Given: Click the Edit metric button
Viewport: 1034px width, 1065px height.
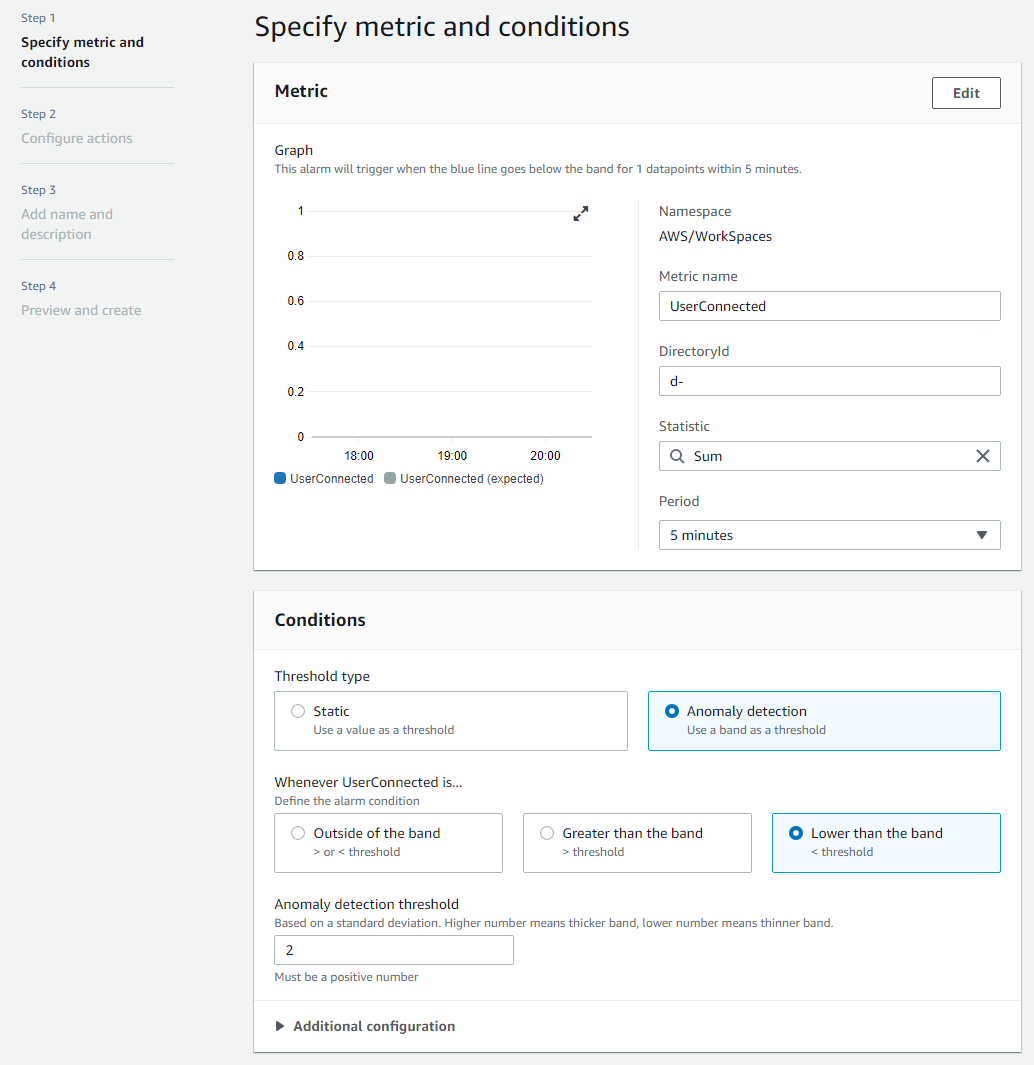Looking at the screenshot, I should (x=966, y=93).
